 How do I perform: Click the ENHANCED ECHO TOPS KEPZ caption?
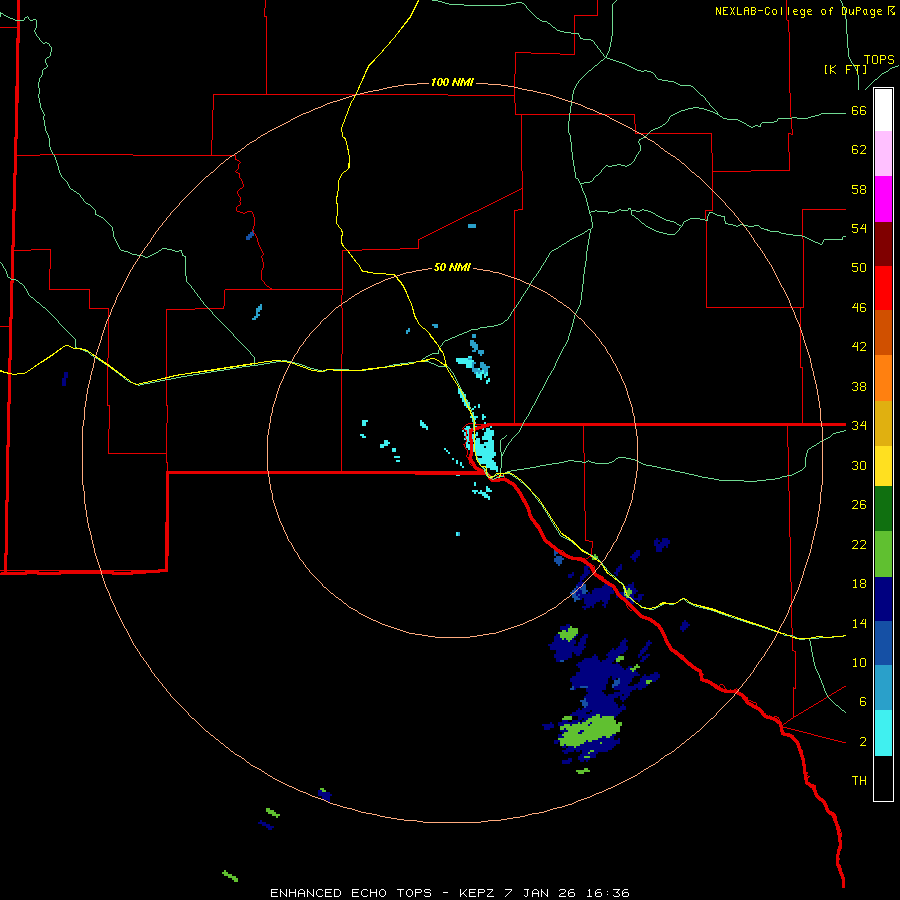click(x=450, y=893)
